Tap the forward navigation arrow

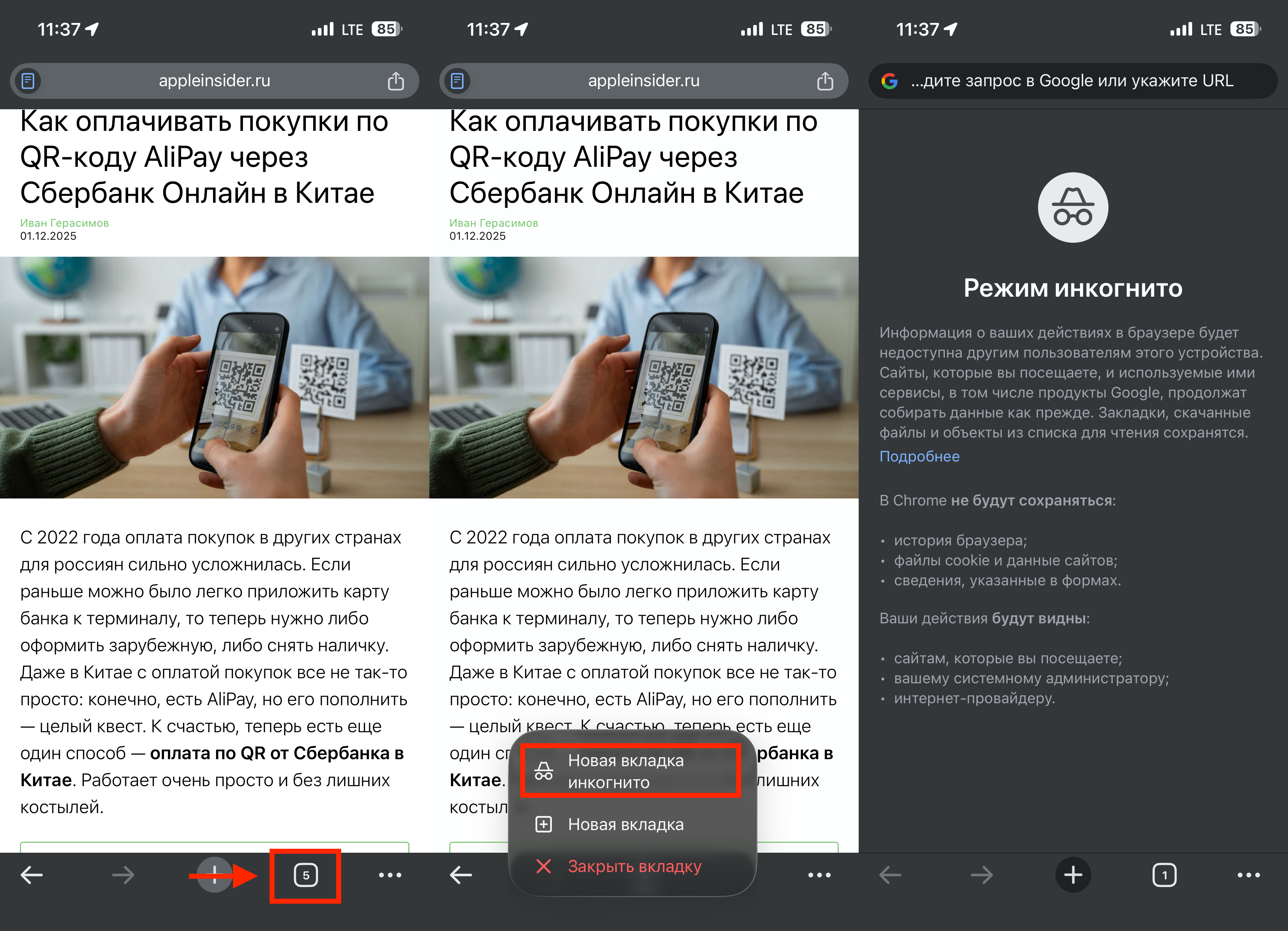coord(123,875)
